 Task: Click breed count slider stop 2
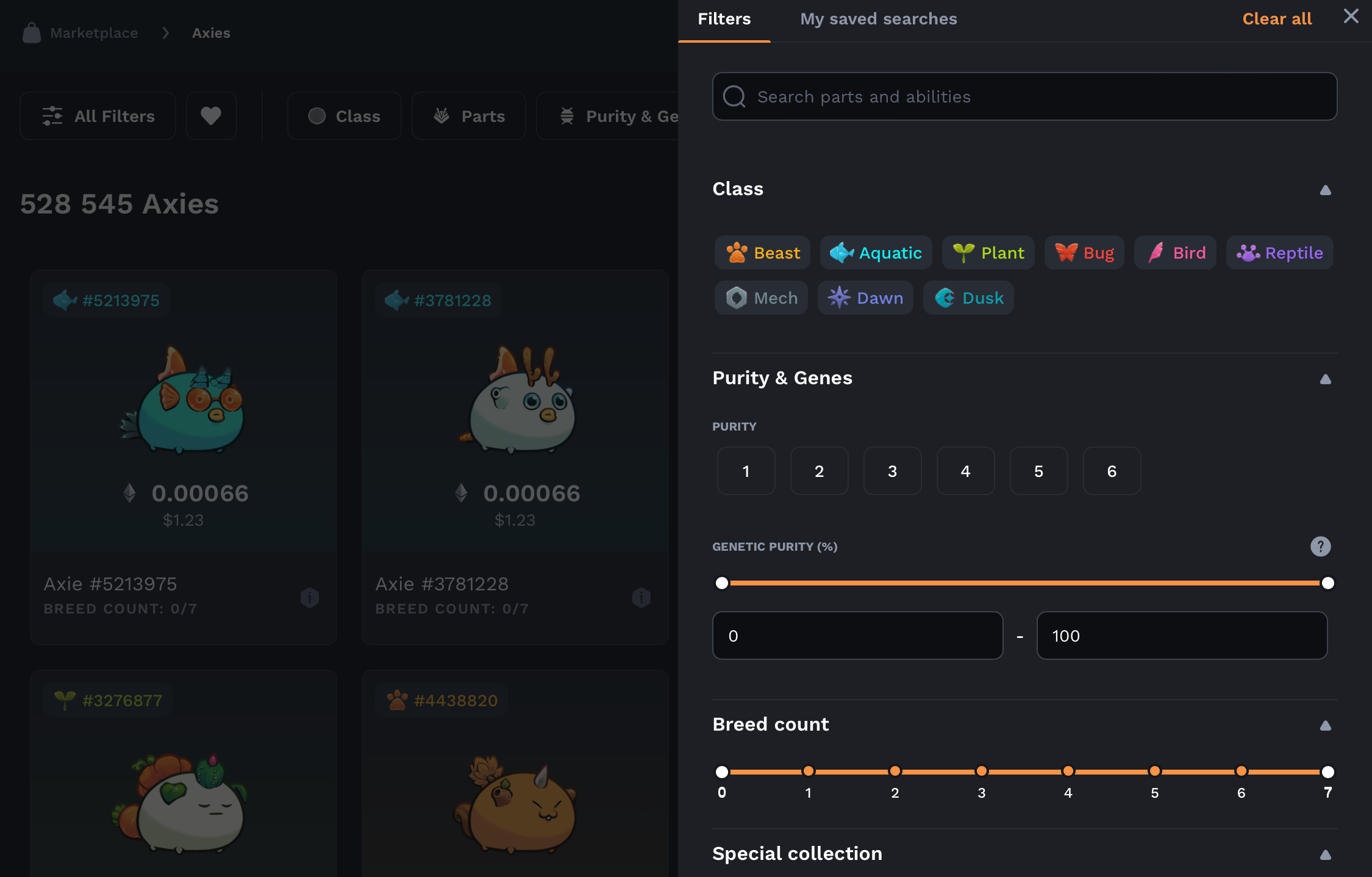(895, 771)
